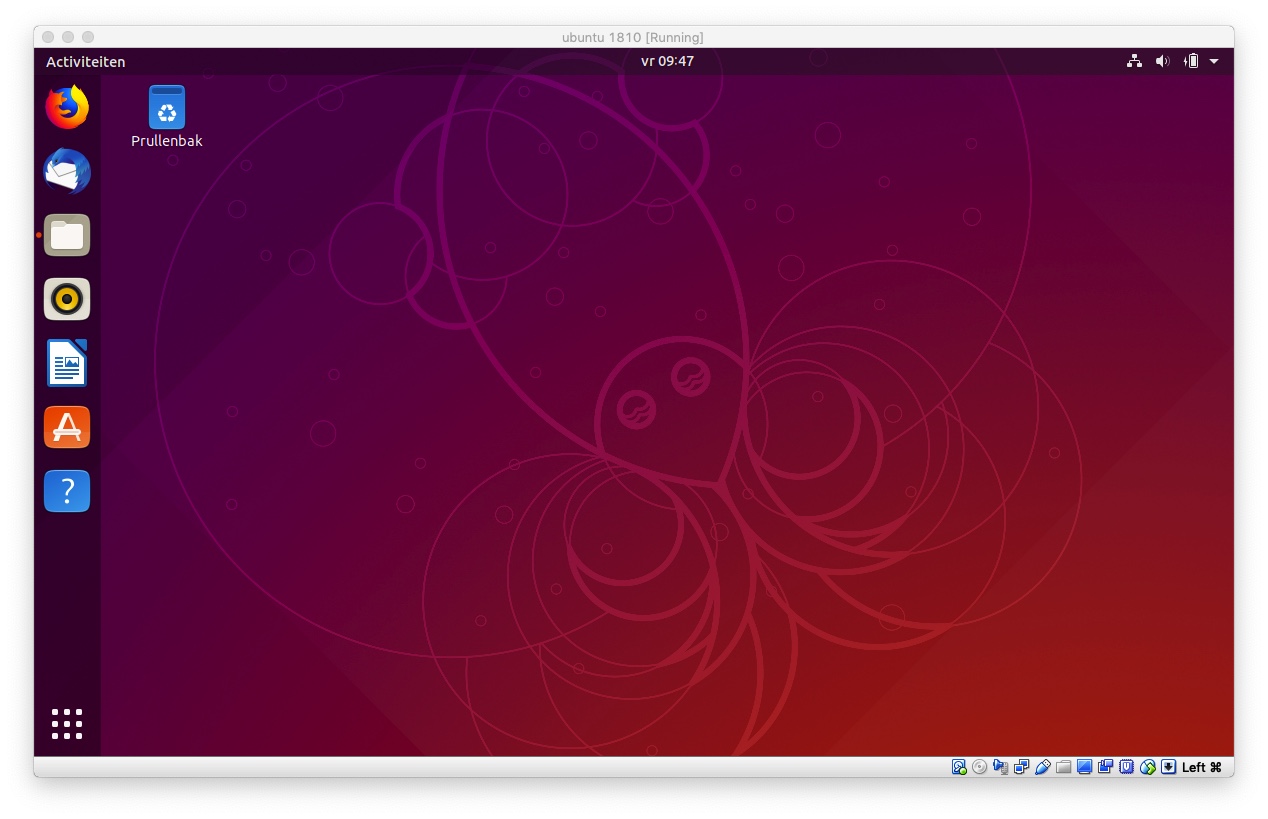
Task: Click the VirtualBox keyboard capture arrow indicator
Action: 1168,767
